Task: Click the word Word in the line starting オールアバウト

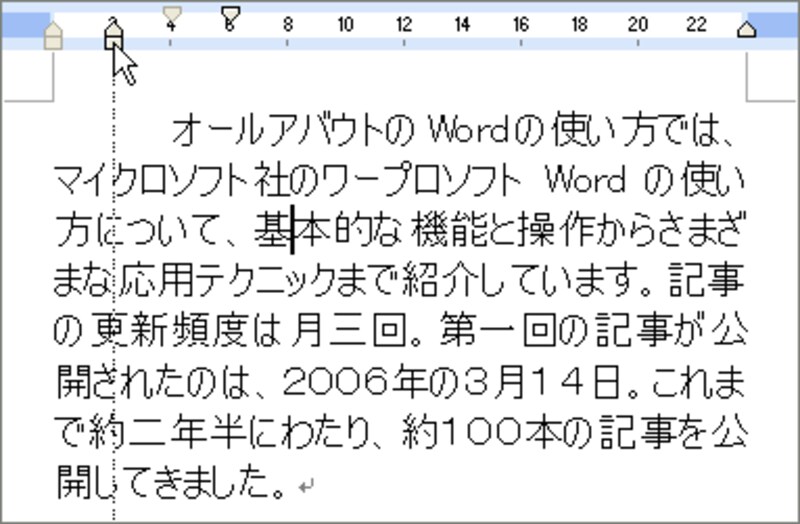Action: click(x=468, y=130)
